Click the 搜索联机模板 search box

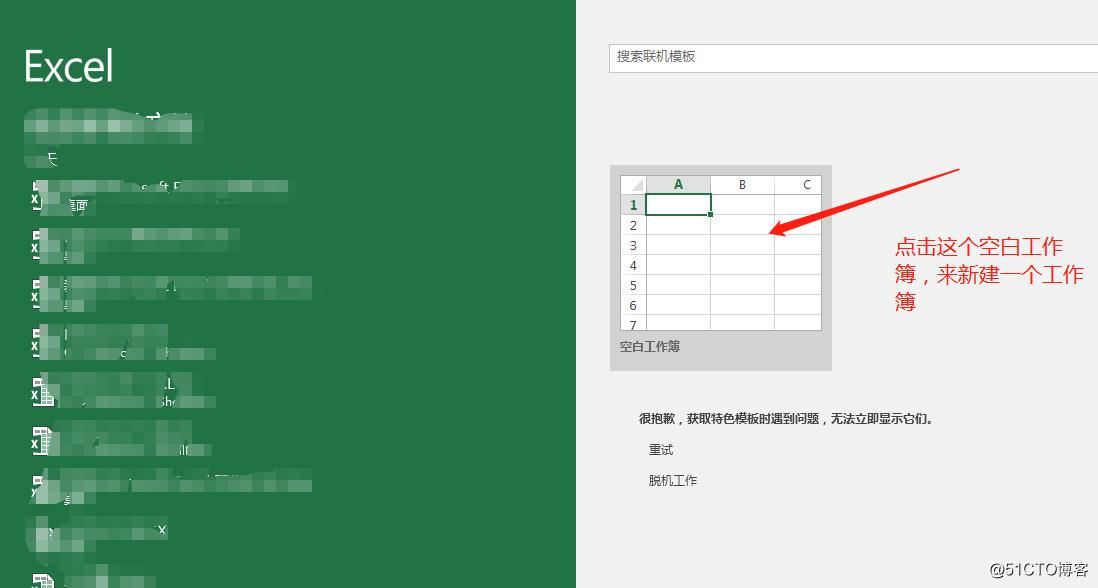[x=854, y=57]
